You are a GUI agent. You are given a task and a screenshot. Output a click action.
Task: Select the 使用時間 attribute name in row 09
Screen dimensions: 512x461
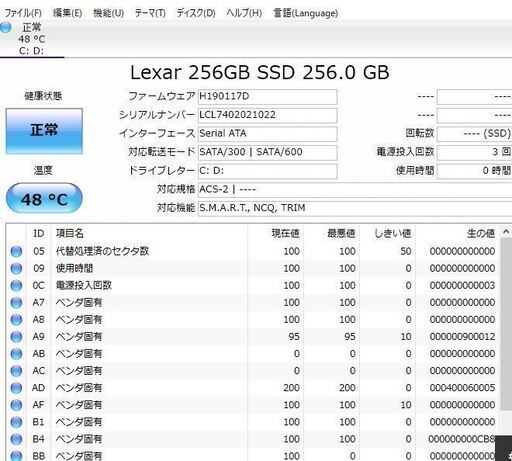pos(74,268)
